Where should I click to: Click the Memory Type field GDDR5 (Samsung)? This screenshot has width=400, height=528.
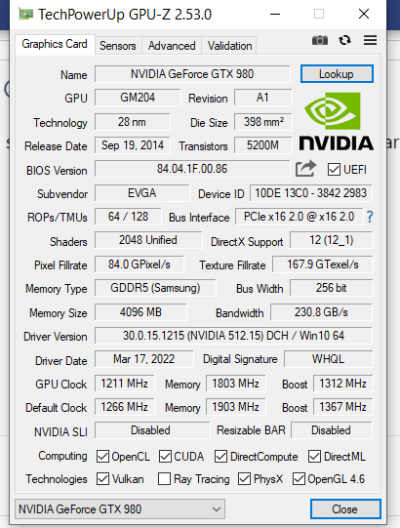(155, 288)
